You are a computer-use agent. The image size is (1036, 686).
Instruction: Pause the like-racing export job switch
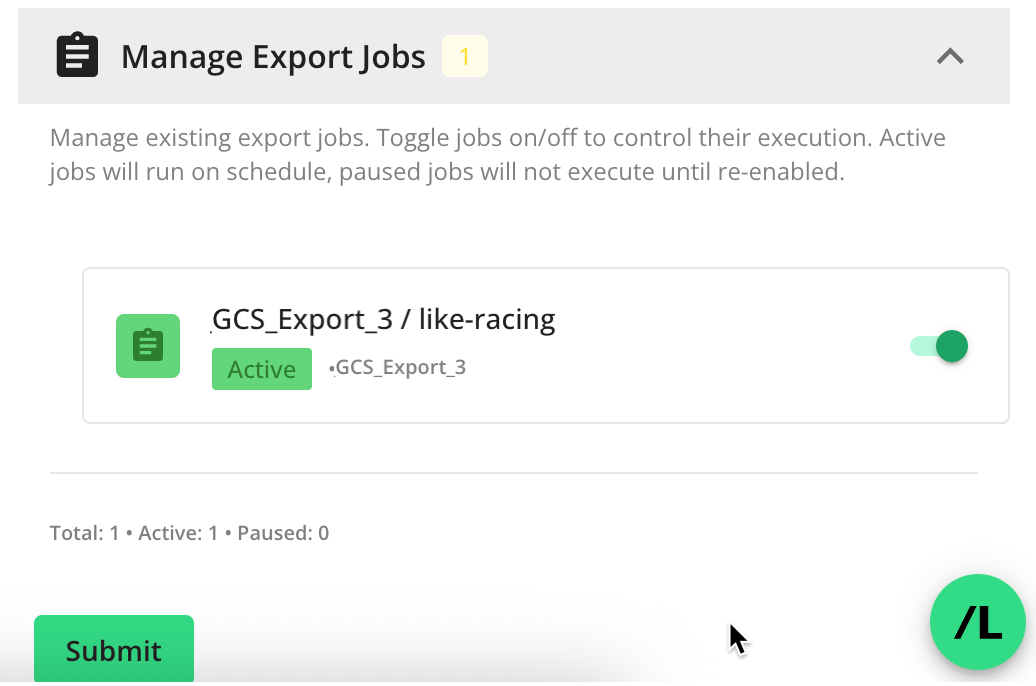point(938,345)
